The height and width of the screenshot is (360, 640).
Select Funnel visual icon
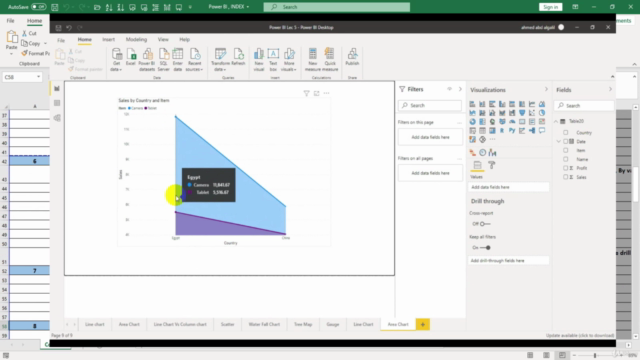[x=522, y=113]
